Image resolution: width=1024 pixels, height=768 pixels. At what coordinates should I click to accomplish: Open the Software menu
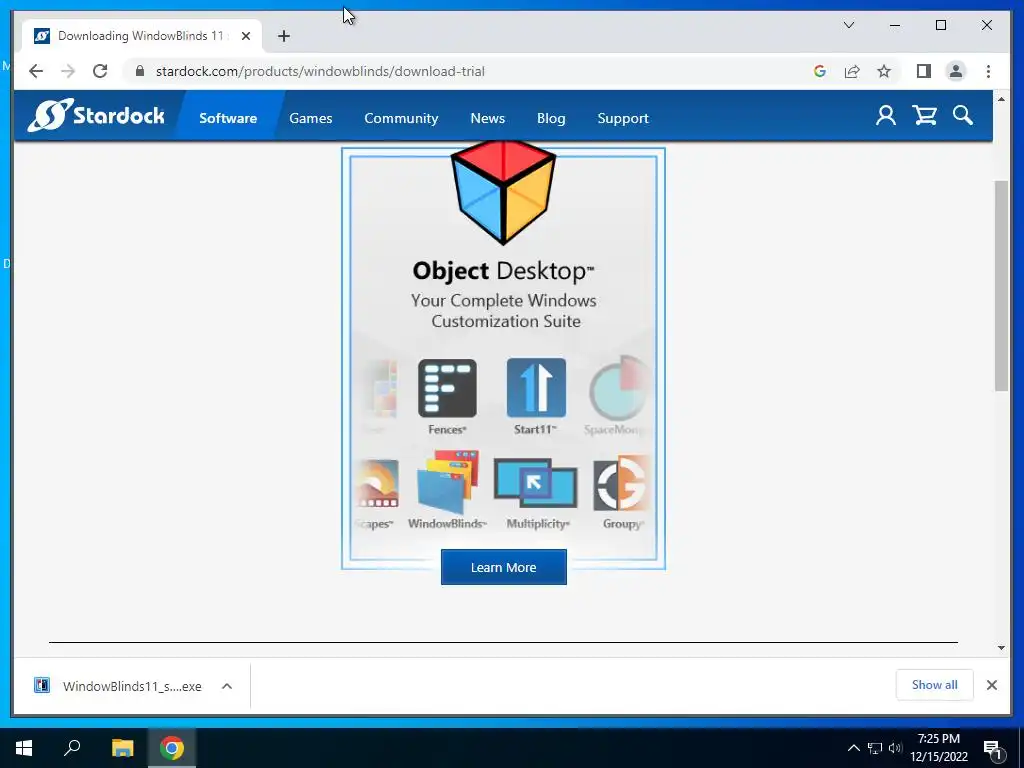coord(228,118)
